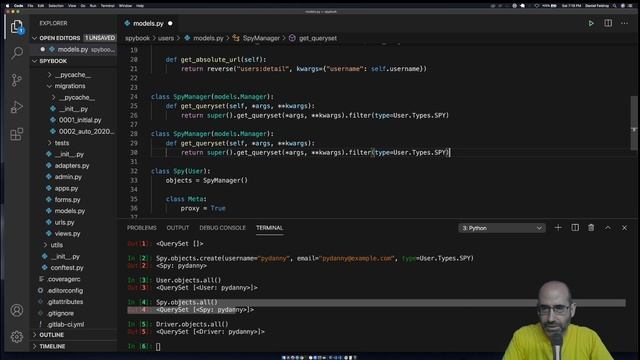
Task: Click the editor vertical scrollbar
Action: coord(634,122)
